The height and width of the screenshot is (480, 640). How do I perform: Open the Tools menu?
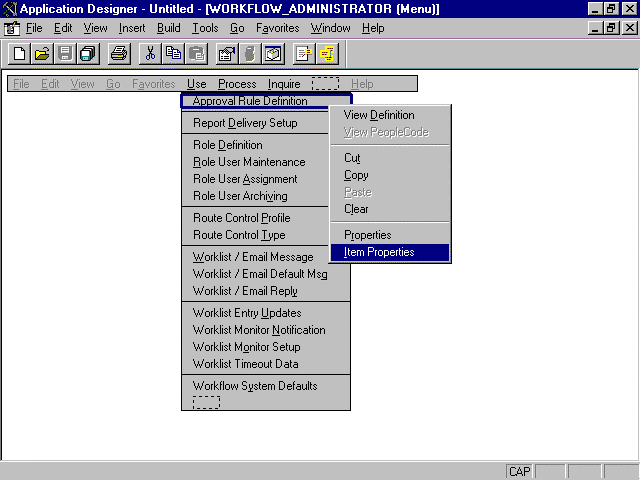pyautogui.click(x=205, y=28)
